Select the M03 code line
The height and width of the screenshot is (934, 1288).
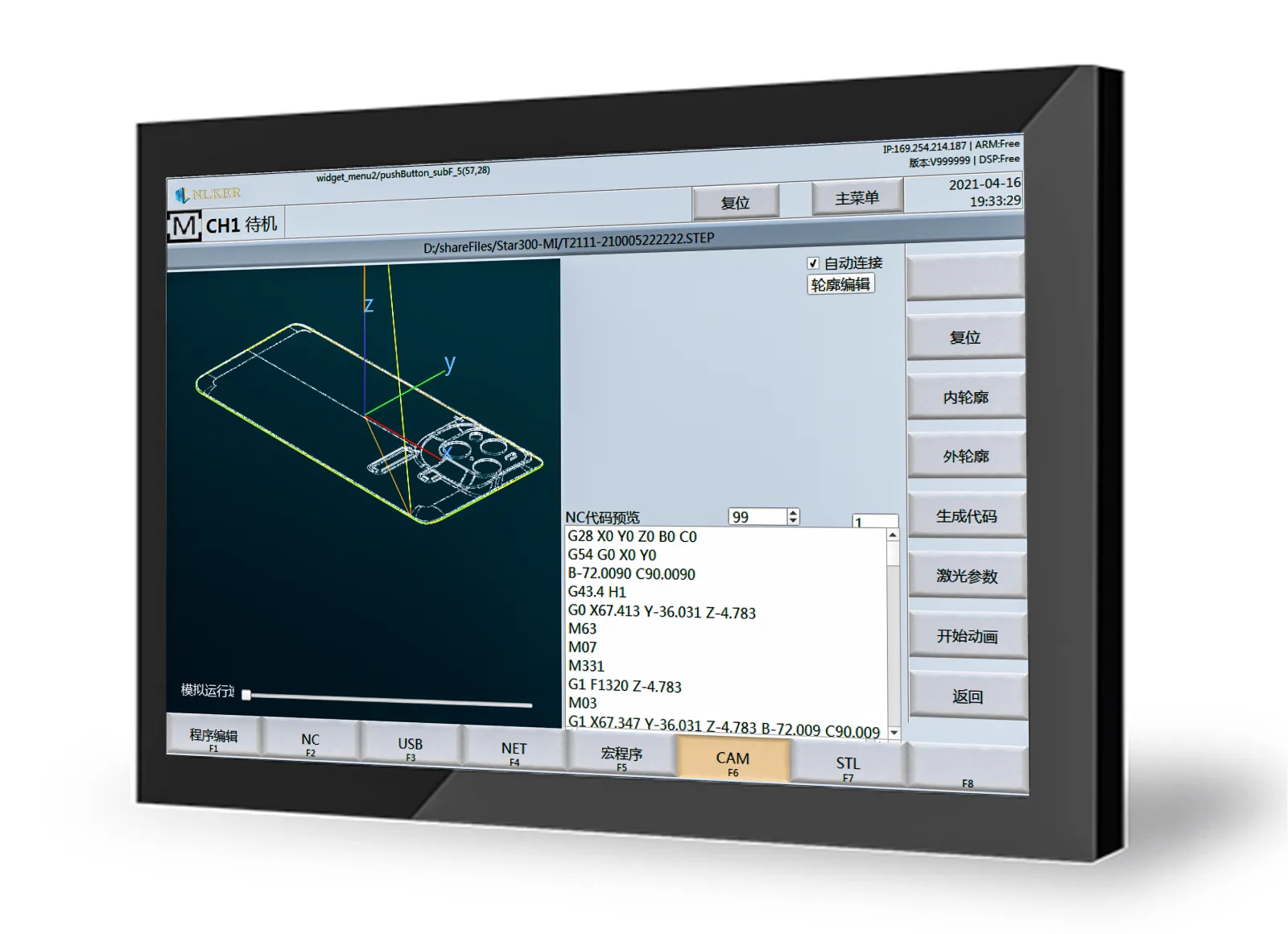(x=582, y=703)
